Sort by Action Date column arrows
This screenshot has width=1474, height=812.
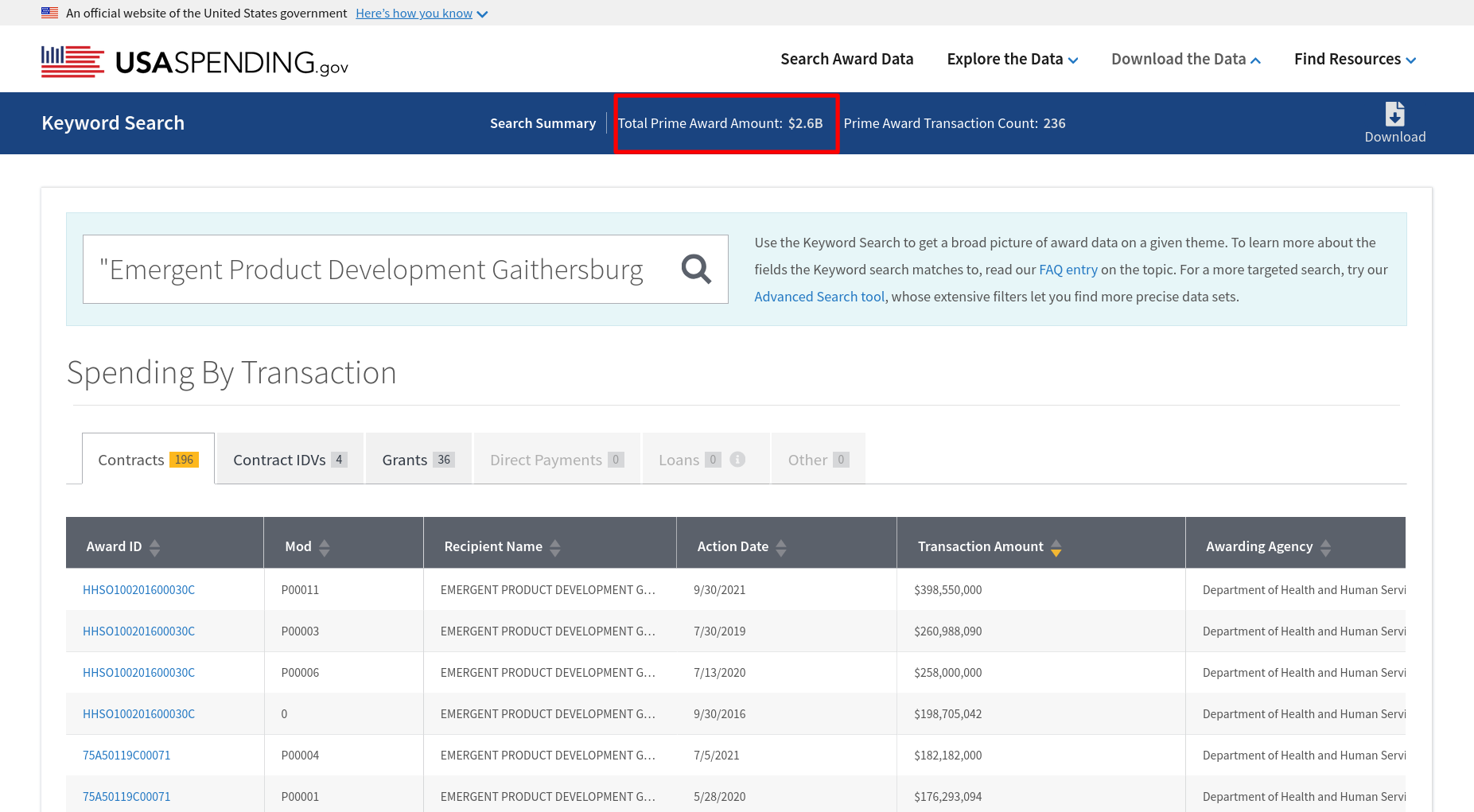click(x=781, y=547)
